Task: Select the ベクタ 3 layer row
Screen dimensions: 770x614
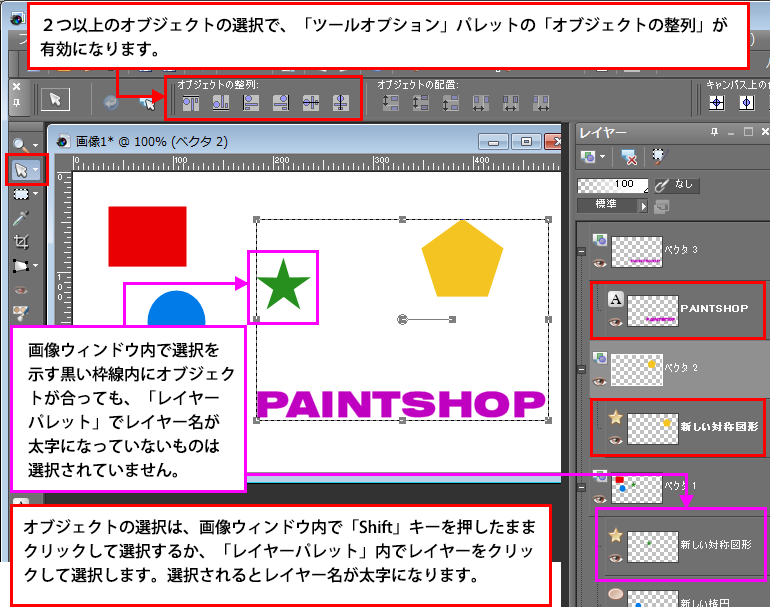Action: coord(680,251)
